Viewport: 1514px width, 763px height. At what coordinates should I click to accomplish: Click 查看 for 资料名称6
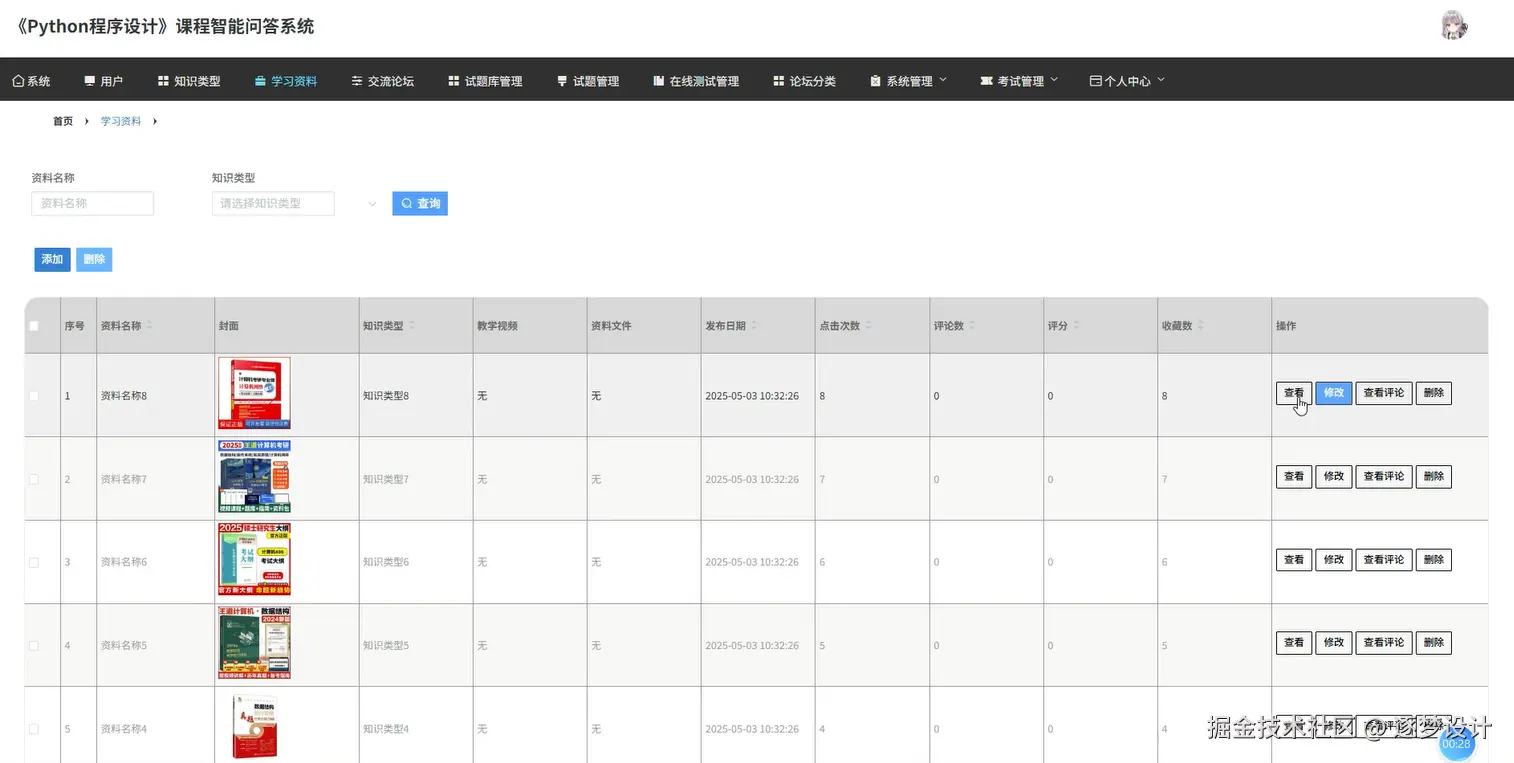1294,560
